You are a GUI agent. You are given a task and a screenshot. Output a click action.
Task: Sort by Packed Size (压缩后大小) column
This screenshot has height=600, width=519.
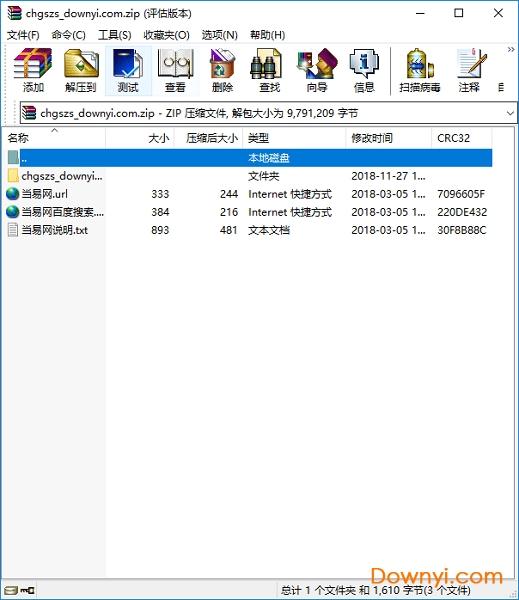coord(209,138)
